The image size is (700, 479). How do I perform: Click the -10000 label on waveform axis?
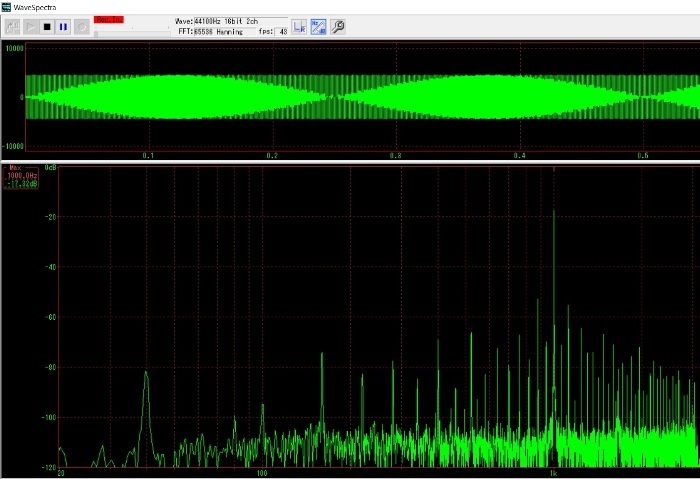[x=13, y=146]
